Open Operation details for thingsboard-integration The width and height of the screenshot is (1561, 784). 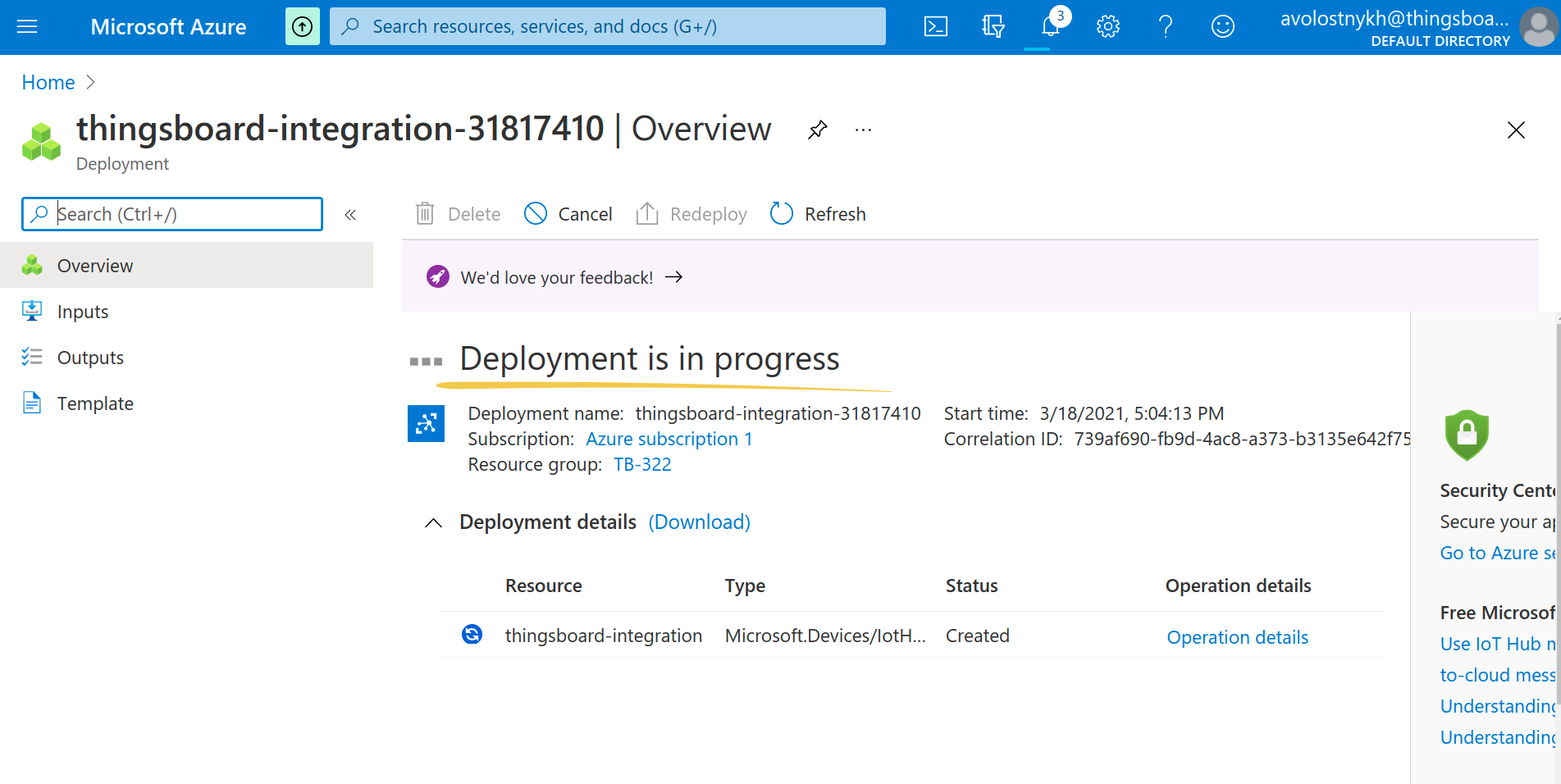click(x=1238, y=637)
